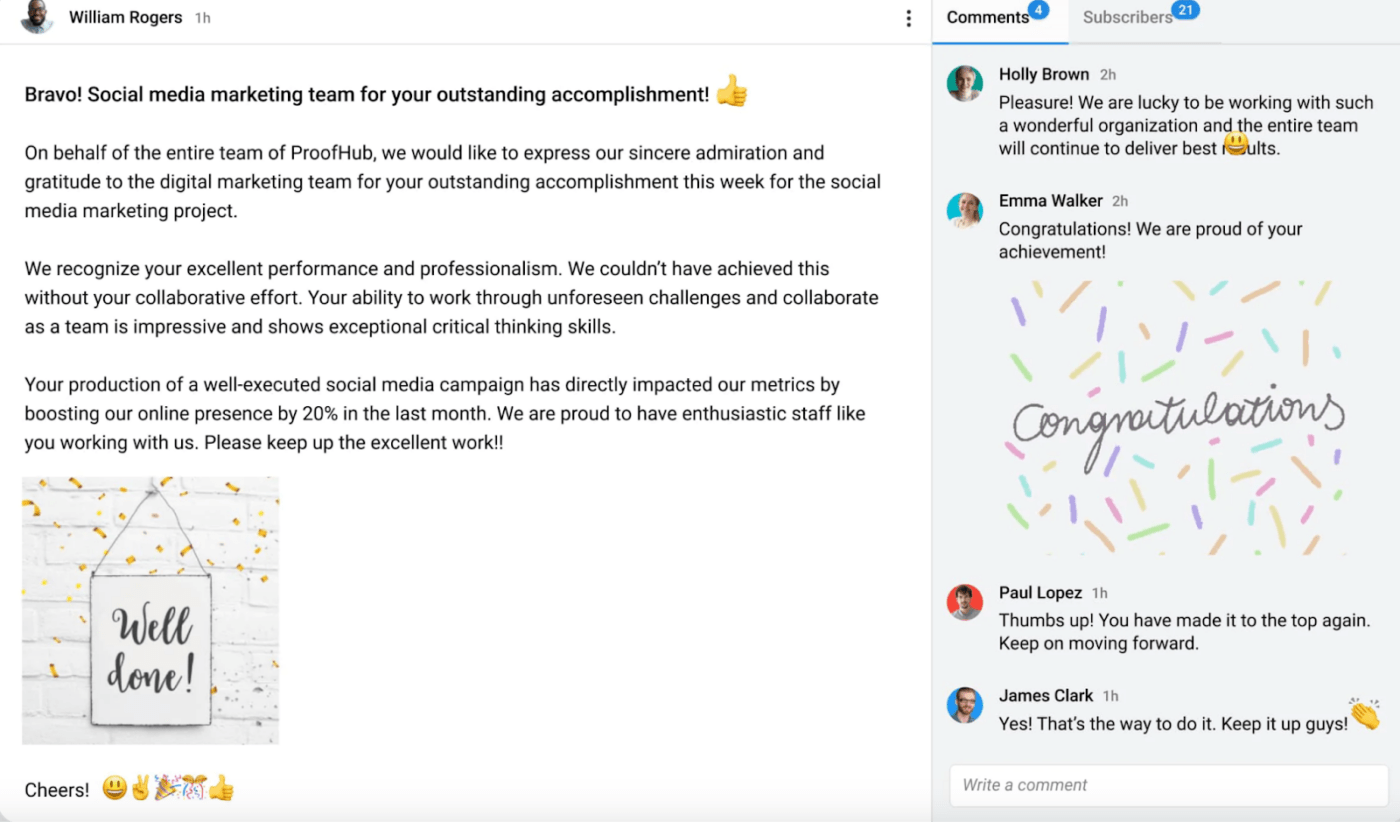Switch to the Subscribers tab

point(1127,18)
